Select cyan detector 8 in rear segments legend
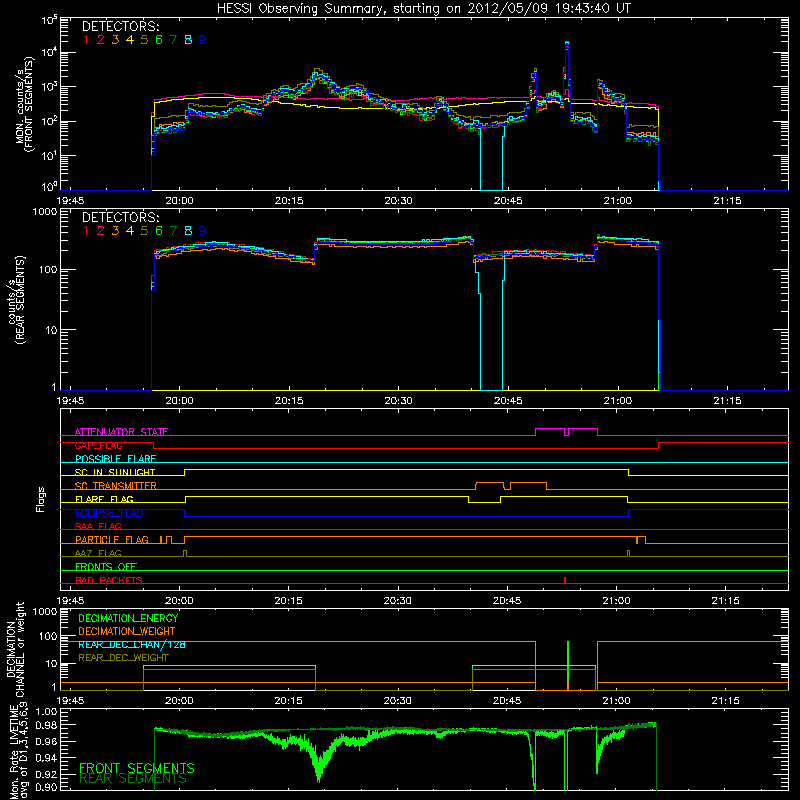The width and height of the screenshot is (800, 800). 188,231
